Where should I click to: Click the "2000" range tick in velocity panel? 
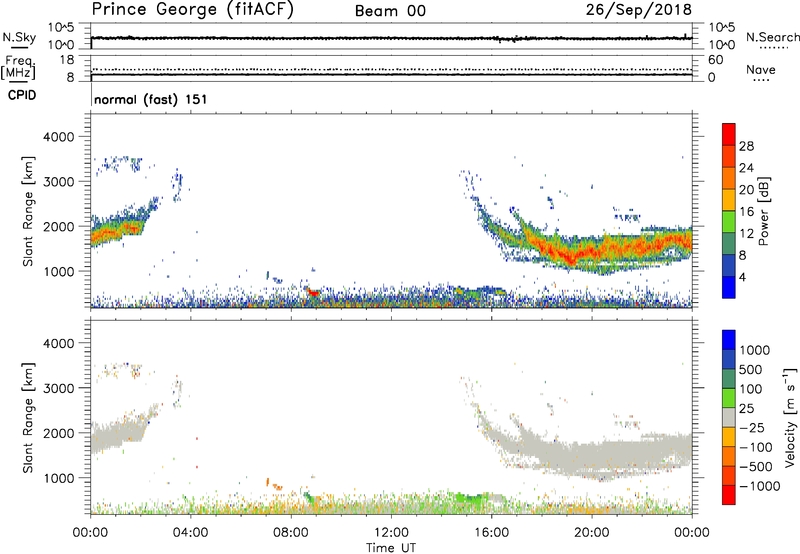point(58,433)
